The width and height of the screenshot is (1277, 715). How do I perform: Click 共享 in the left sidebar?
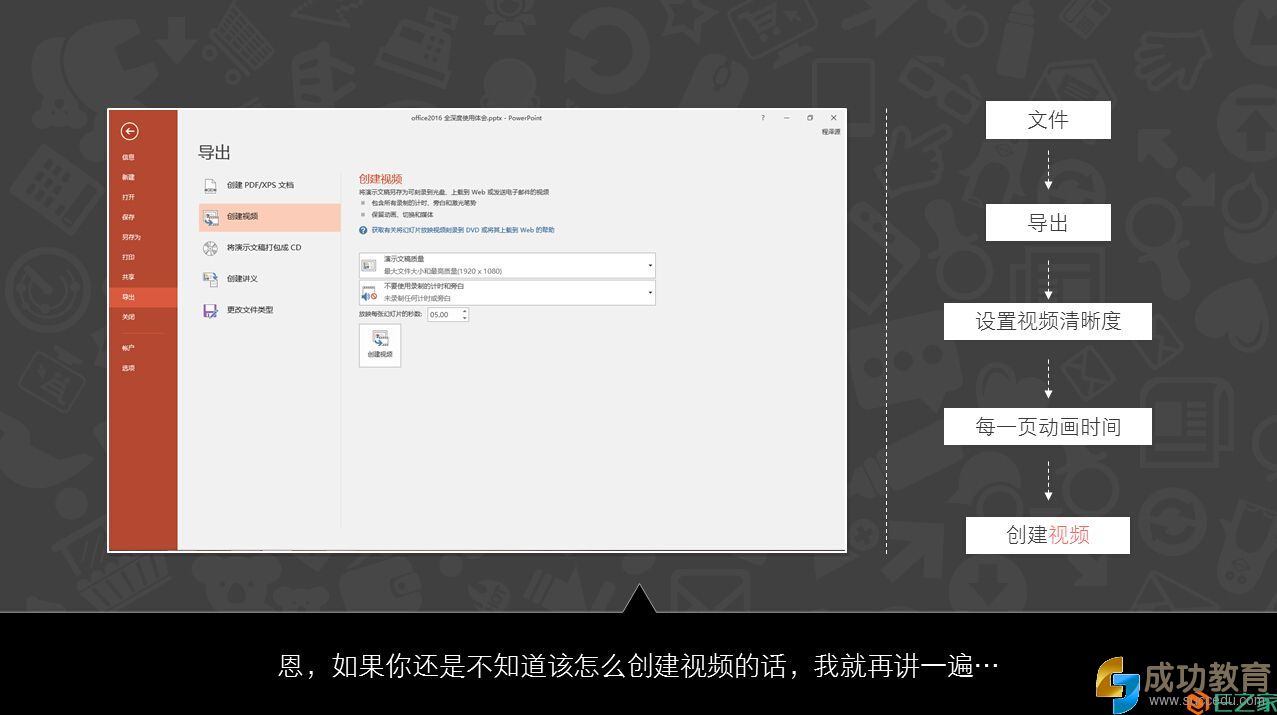[128, 277]
